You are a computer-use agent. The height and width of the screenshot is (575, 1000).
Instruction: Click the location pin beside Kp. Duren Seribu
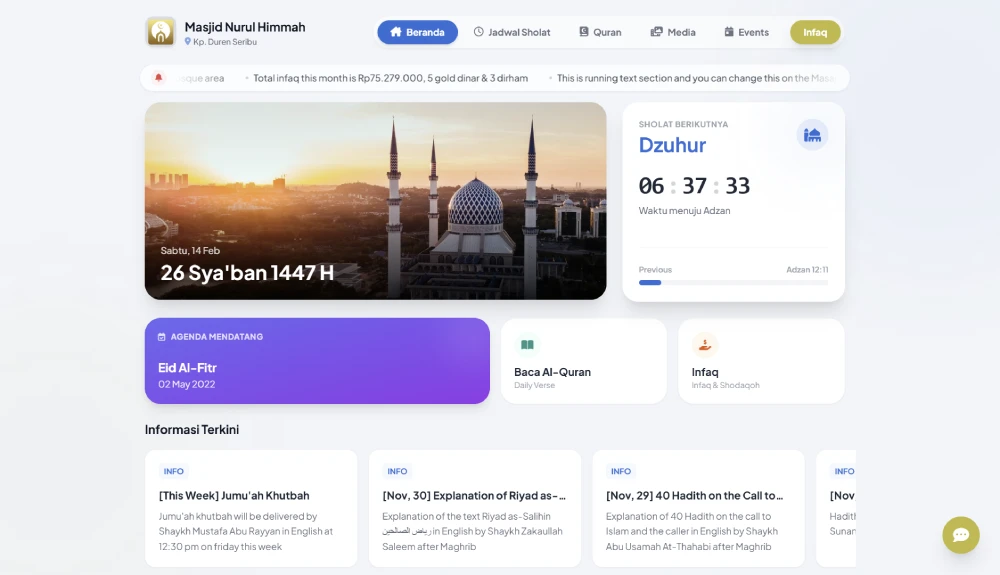tap(188, 41)
